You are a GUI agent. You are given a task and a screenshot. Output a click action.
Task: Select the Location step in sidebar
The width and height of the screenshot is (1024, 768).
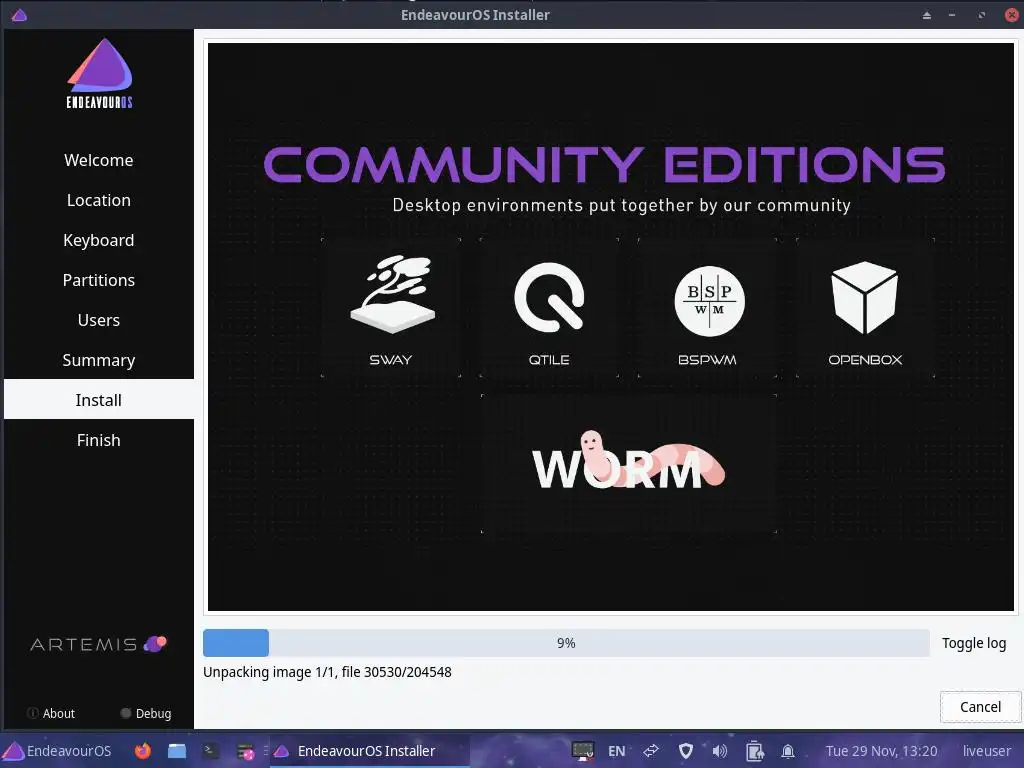(x=99, y=200)
